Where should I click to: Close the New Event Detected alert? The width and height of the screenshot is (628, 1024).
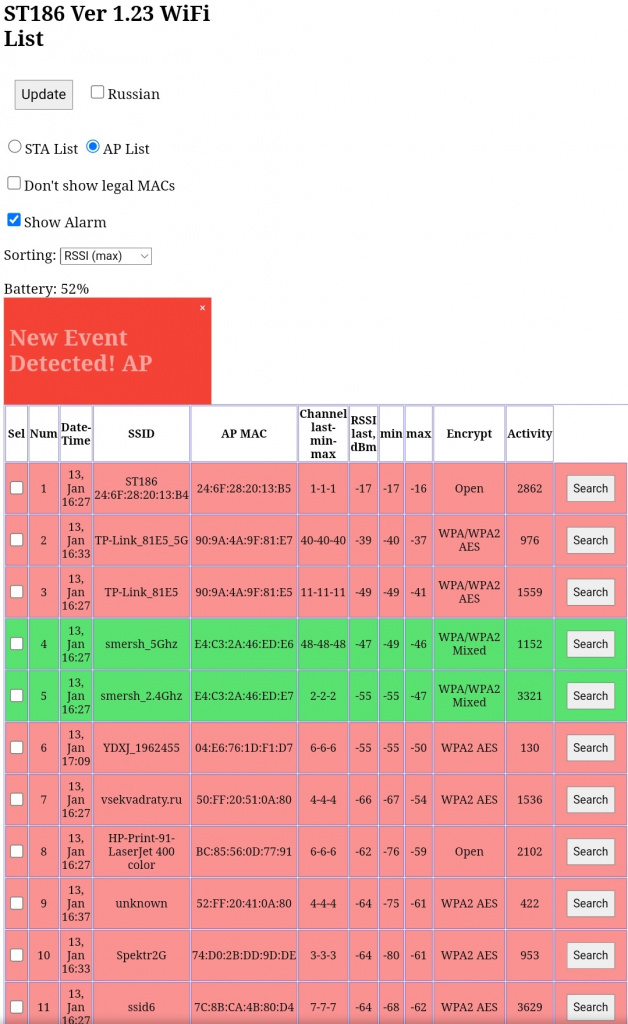(202, 308)
